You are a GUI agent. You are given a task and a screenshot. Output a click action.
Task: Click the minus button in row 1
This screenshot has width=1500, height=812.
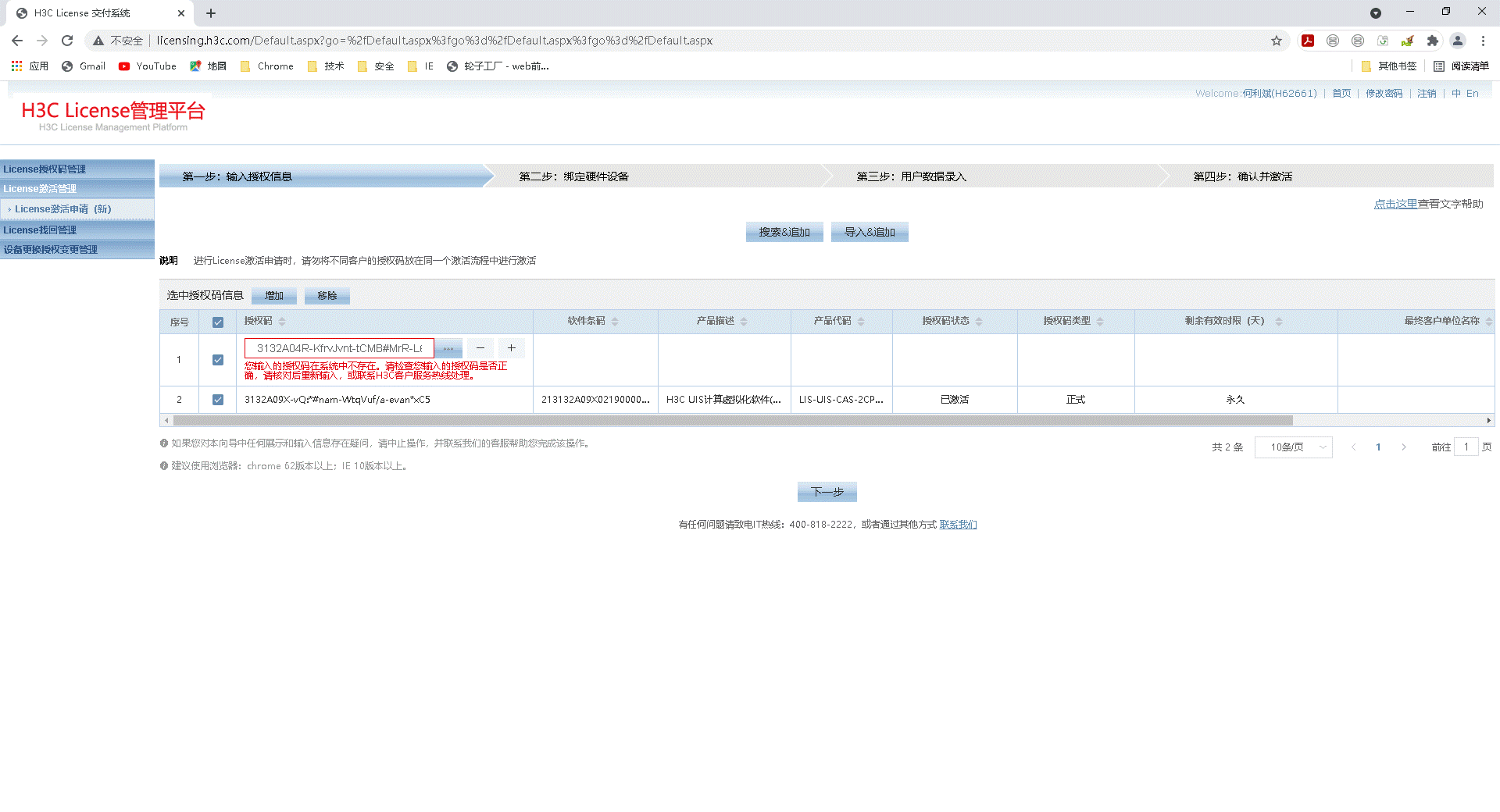480,348
